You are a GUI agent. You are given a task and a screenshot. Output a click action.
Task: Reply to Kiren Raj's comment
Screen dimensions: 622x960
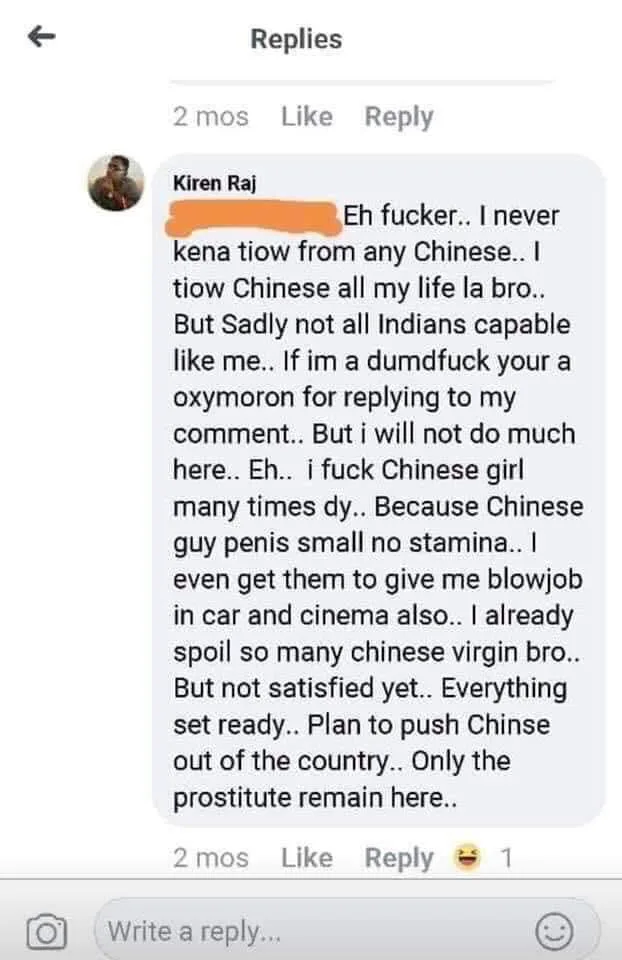(399, 858)
